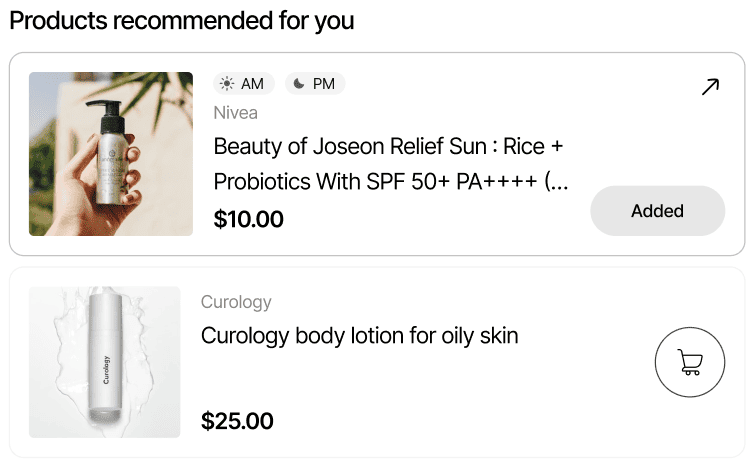Select the AM routine tag
This screenshot has width=756, height=464.
tap(243, 84)
